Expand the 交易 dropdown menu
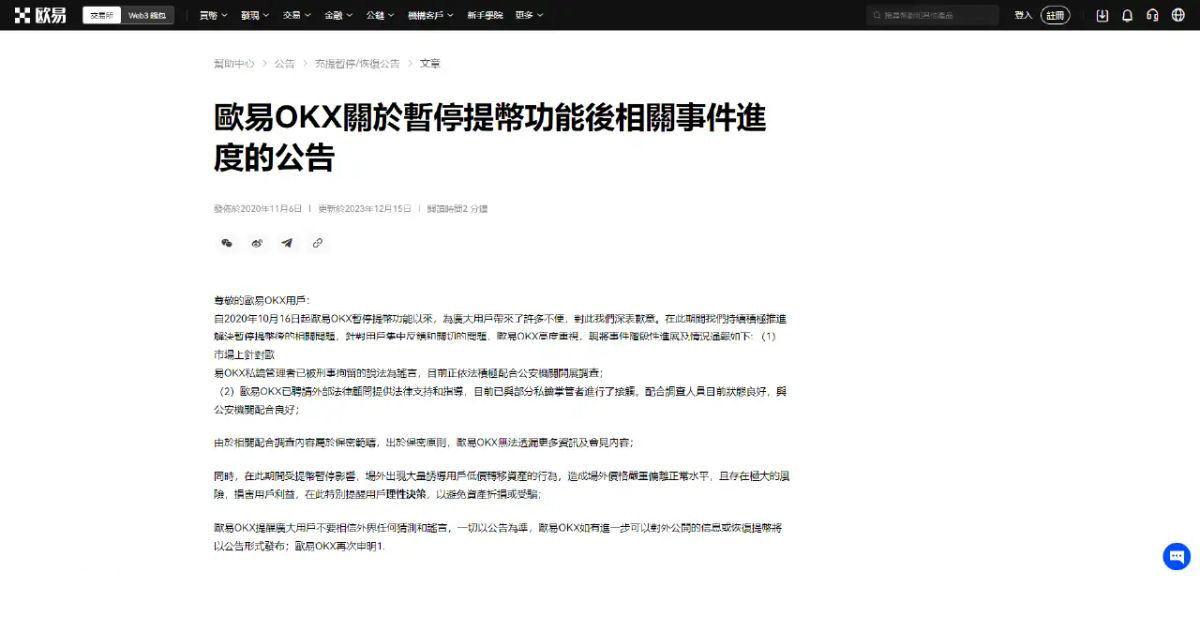The width and height of the screenshot is (1200, 617). [296, 15]
